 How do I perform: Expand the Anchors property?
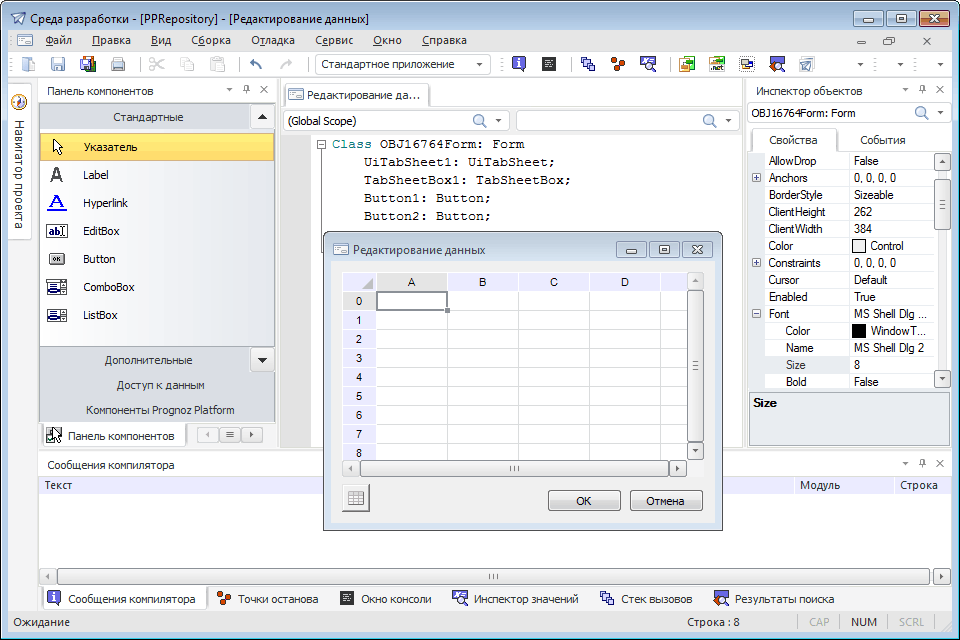click(x=757, y=178)
